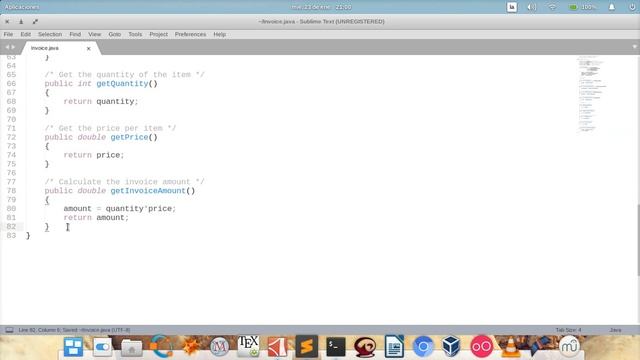The image size is (640, 360).
Task: Launch VLC media player from dock
Action: (510, 347)
